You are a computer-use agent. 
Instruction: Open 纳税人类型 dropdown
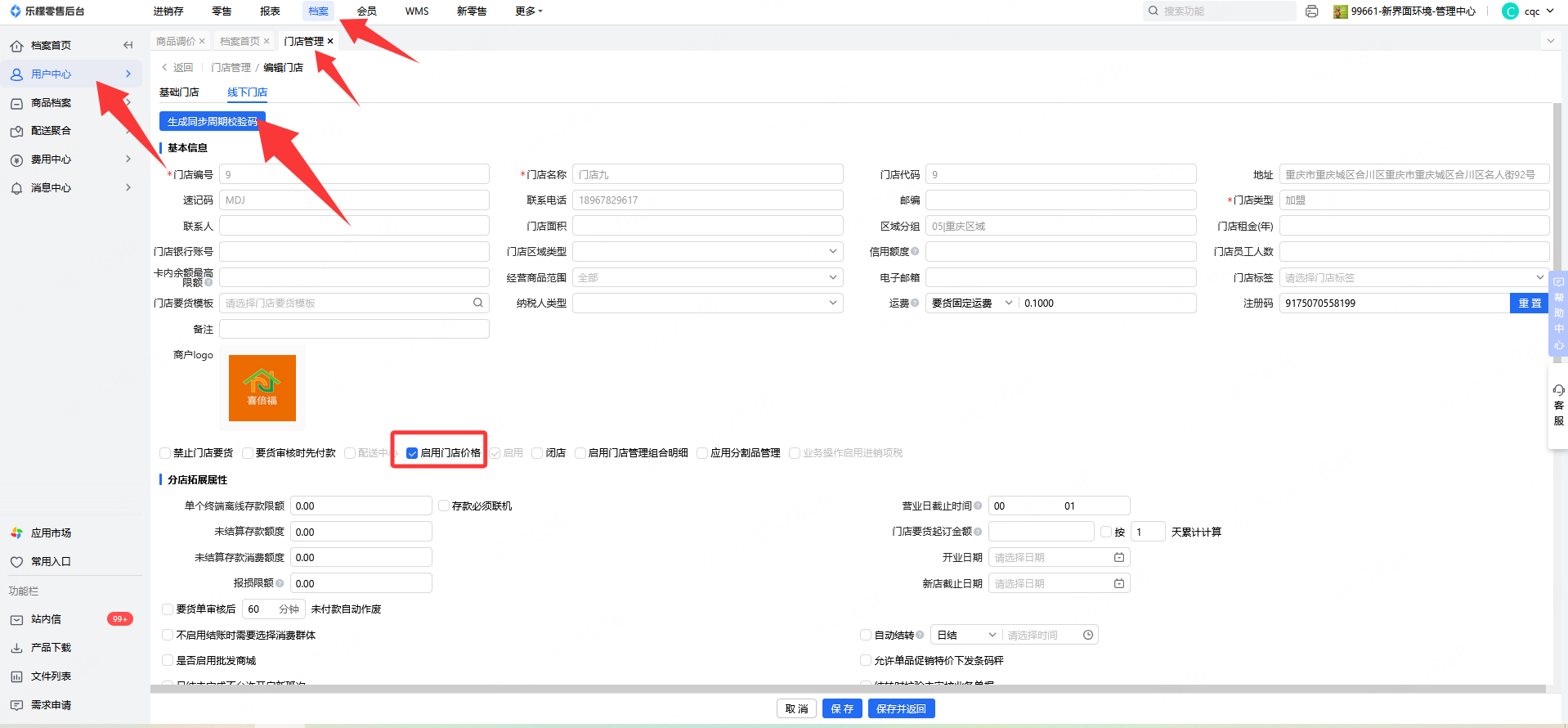[707, 303]
